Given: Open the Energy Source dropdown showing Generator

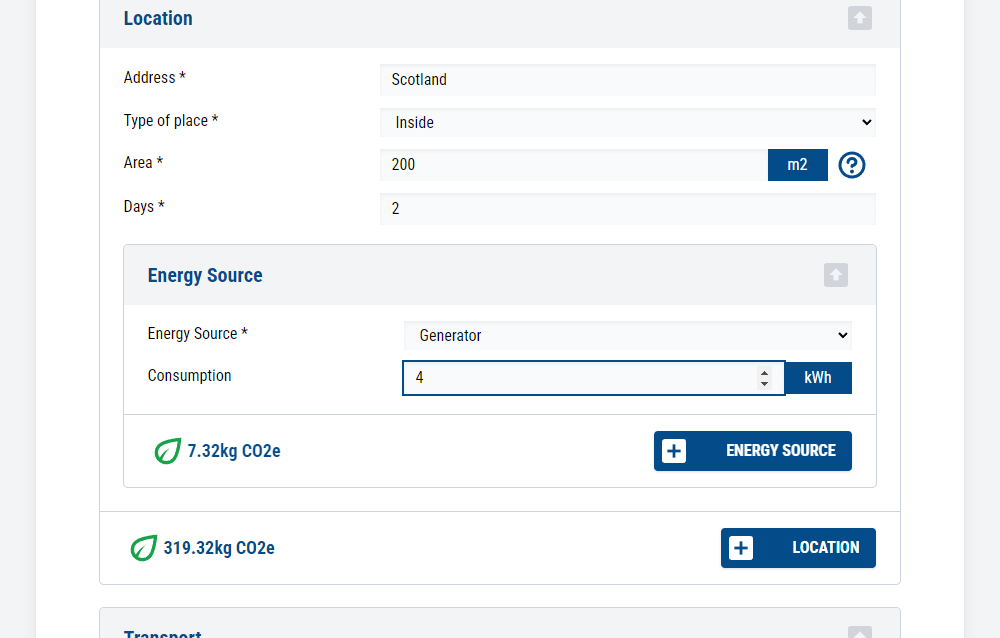Looking at the screenshot, I should [627, 335].
